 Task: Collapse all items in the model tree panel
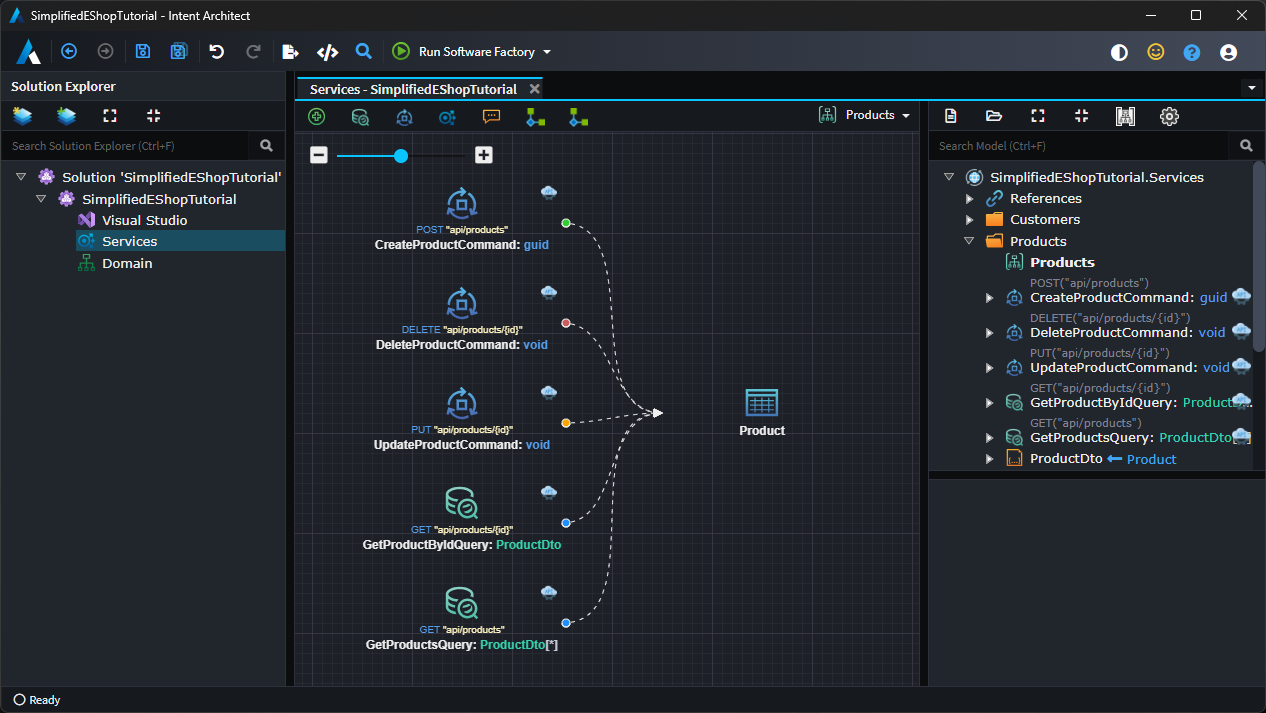[x=1081, y=116]
